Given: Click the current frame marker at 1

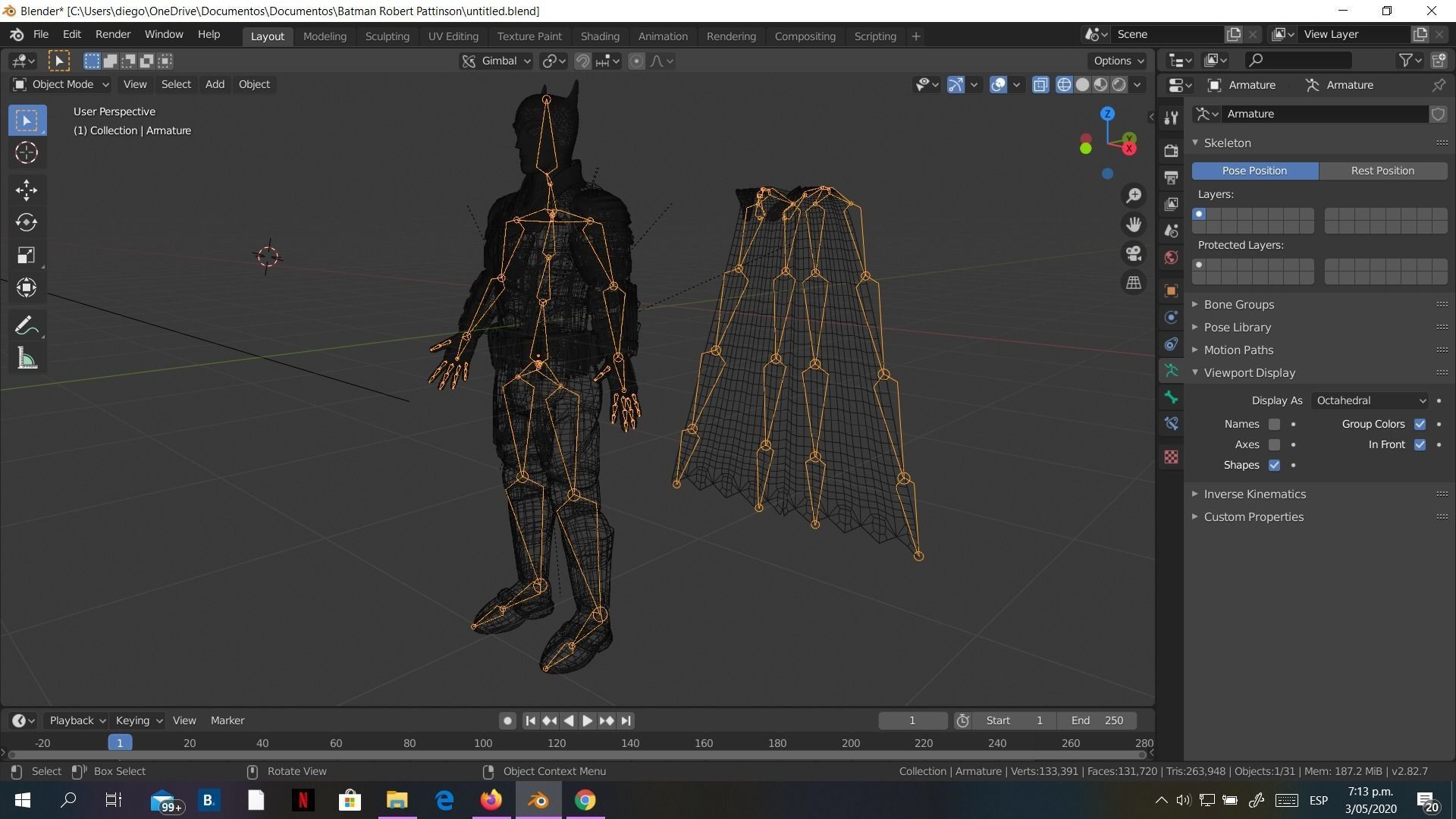Looking at the screenshot, I should coord(120,743).
